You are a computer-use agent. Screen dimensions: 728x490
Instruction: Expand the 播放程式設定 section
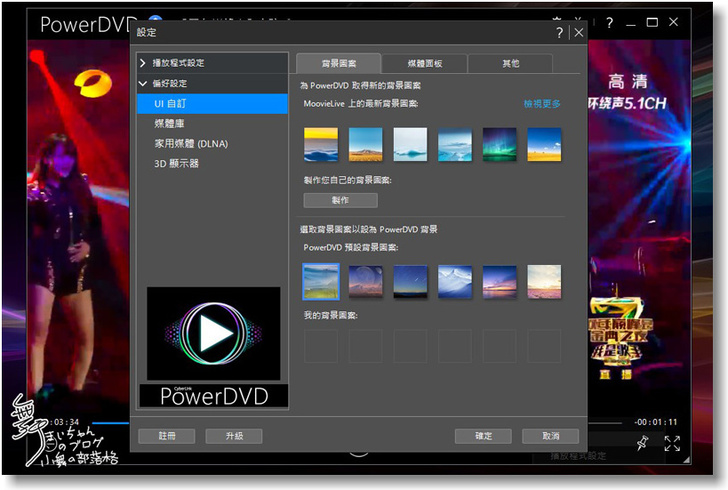tap(143, 63)
